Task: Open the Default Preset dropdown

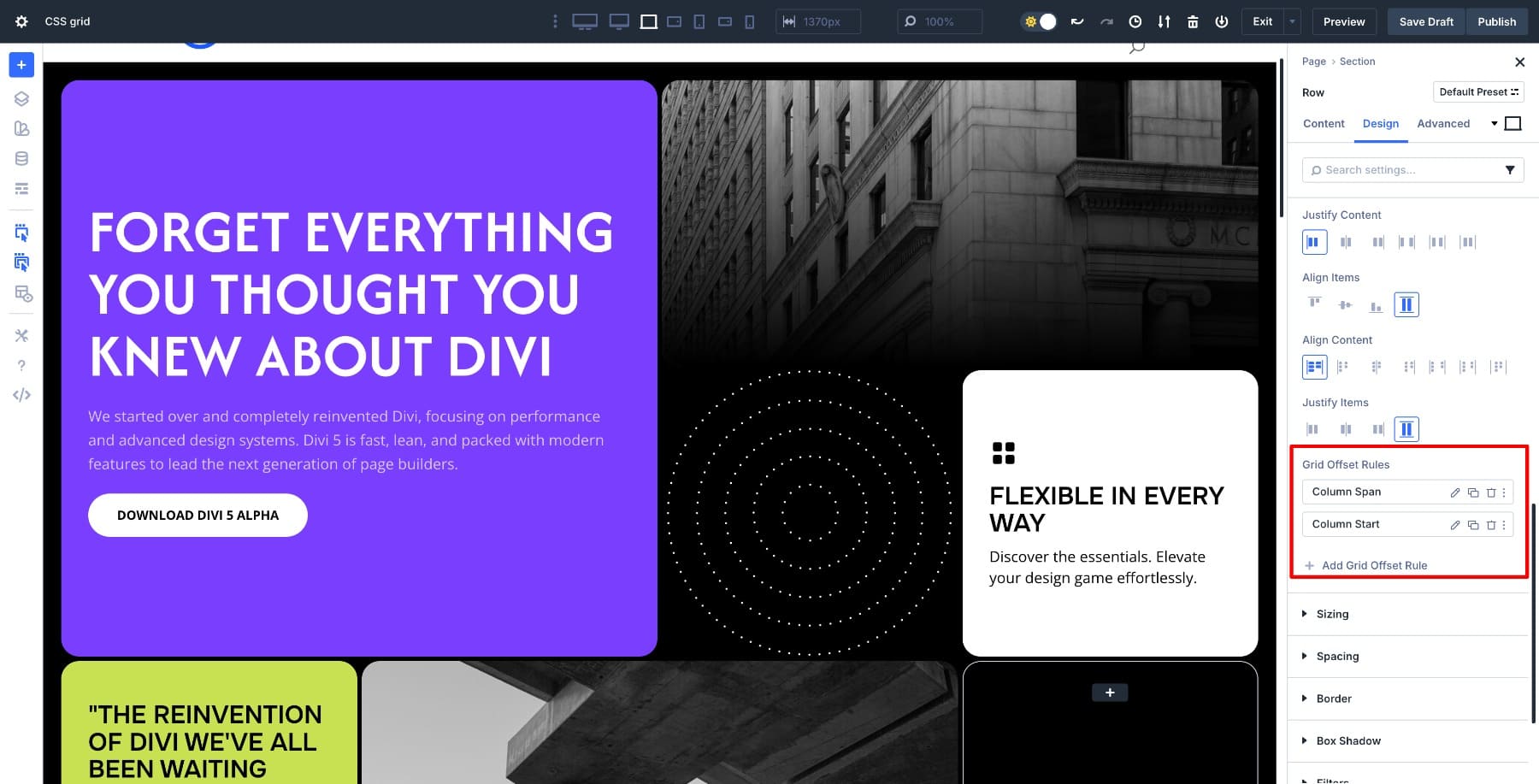Action: click(1478, 92)
